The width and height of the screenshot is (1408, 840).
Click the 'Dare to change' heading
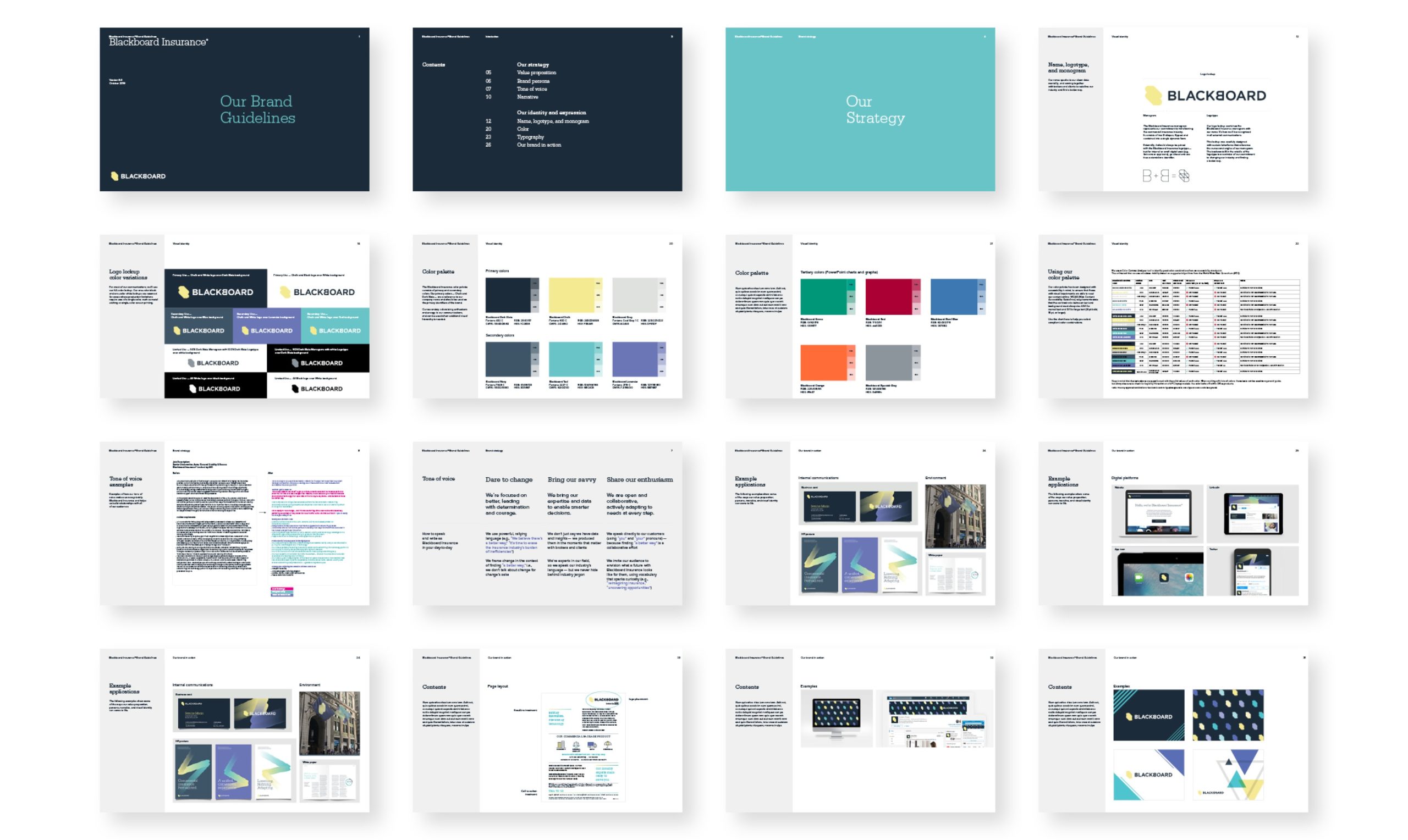(x=508, y=479)
